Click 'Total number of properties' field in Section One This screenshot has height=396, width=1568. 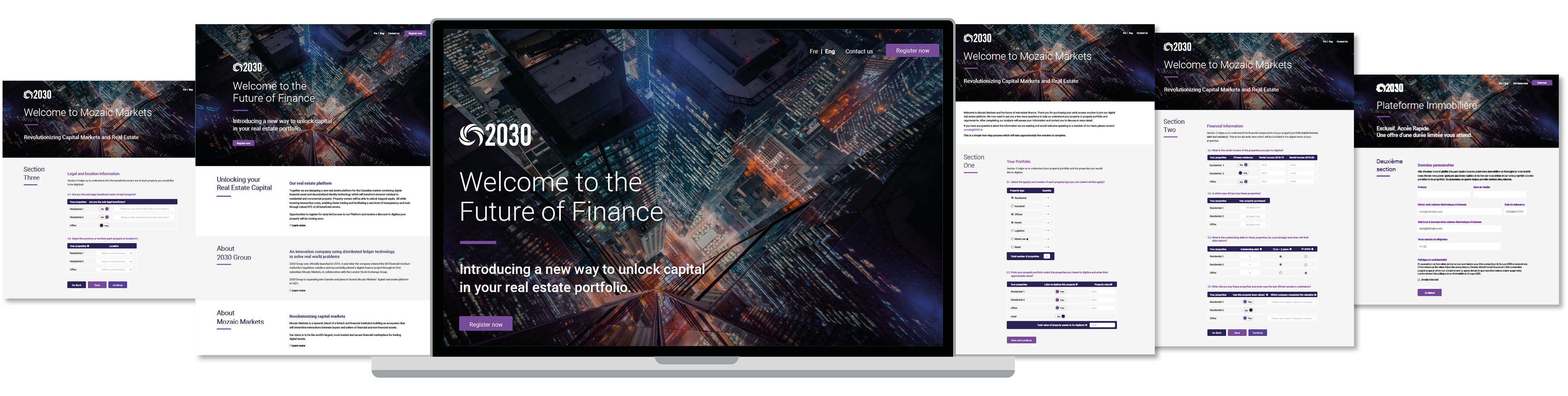[1047, 256]
